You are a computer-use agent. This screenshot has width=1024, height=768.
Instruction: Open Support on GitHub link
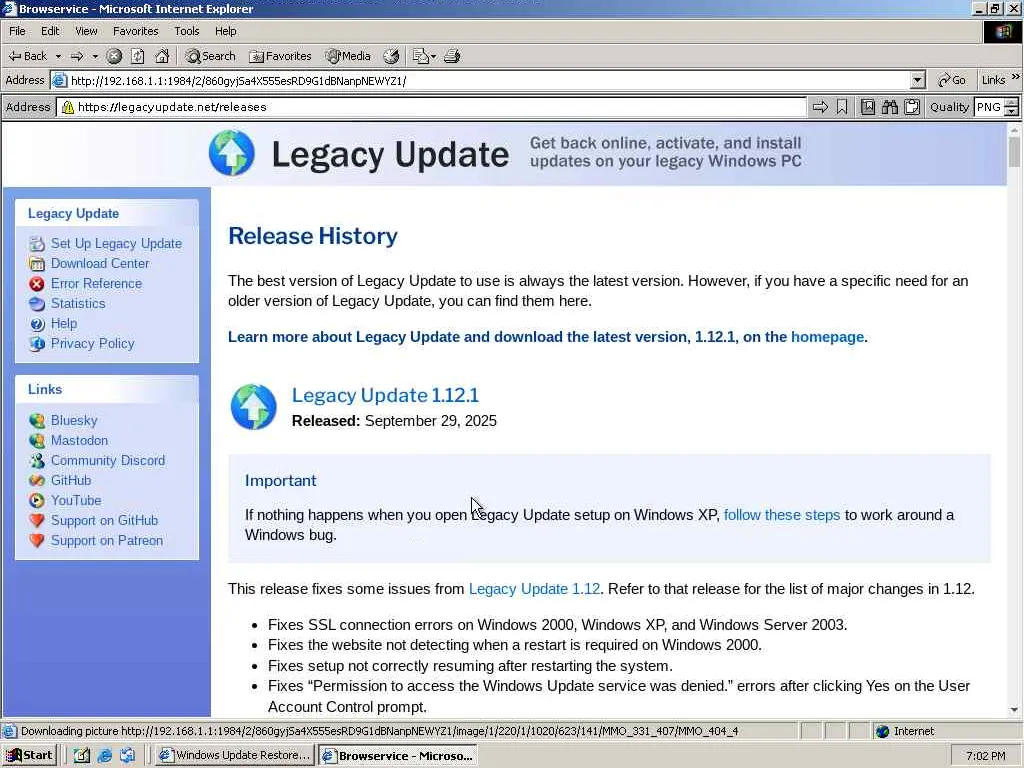pos(104,520)
